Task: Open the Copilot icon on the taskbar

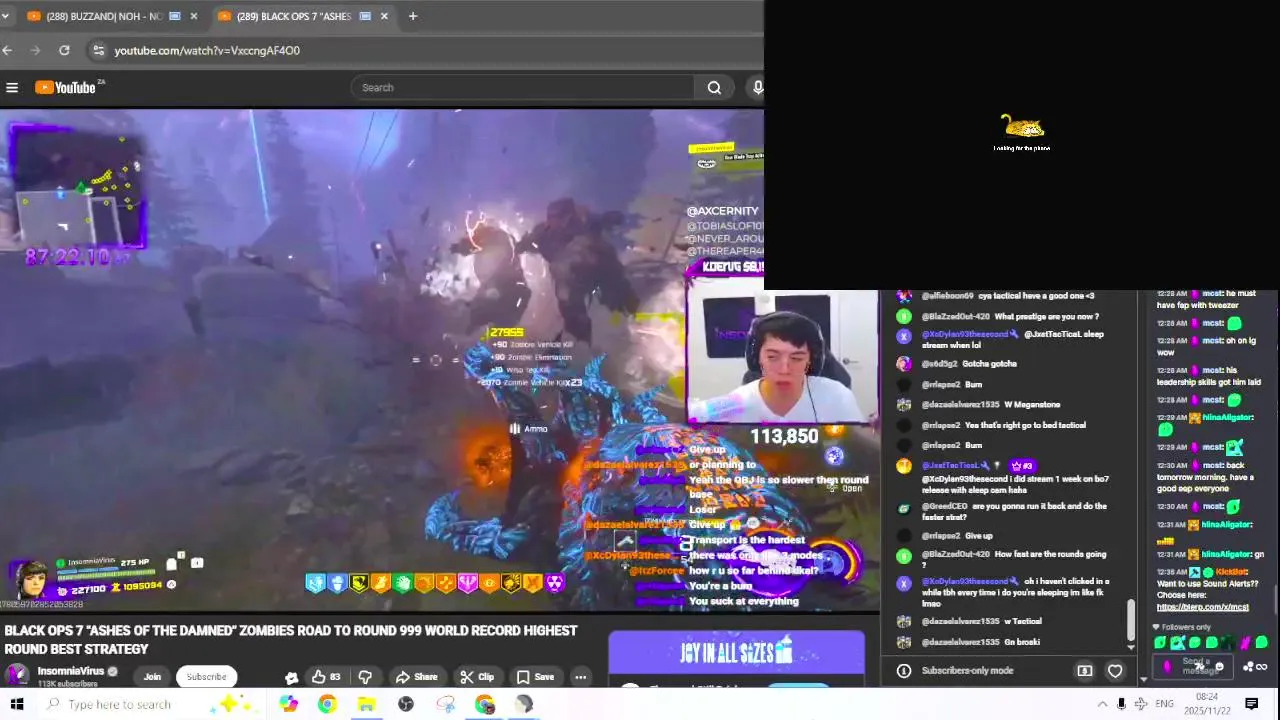Action: click(x=288, y=704)
